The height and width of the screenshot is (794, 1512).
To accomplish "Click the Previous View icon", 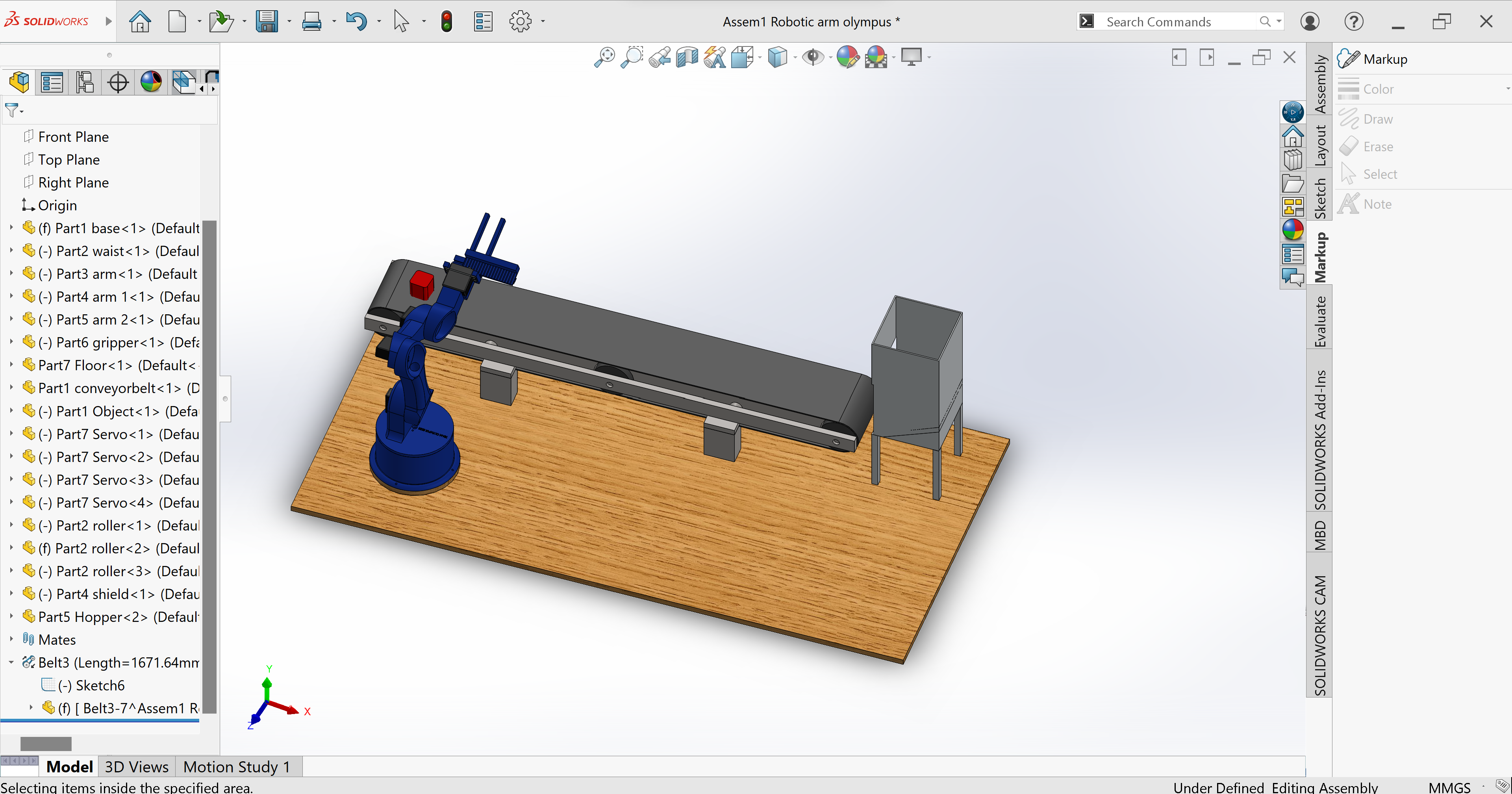I will [x=660, y=57].
